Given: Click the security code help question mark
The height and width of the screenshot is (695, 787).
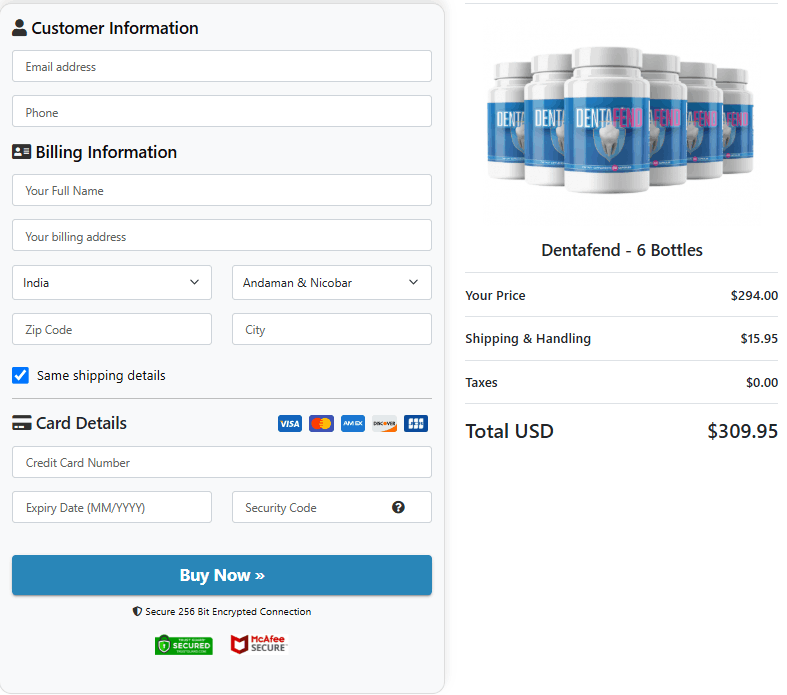Looking at the screenshot, I should (x=398, y=507).
